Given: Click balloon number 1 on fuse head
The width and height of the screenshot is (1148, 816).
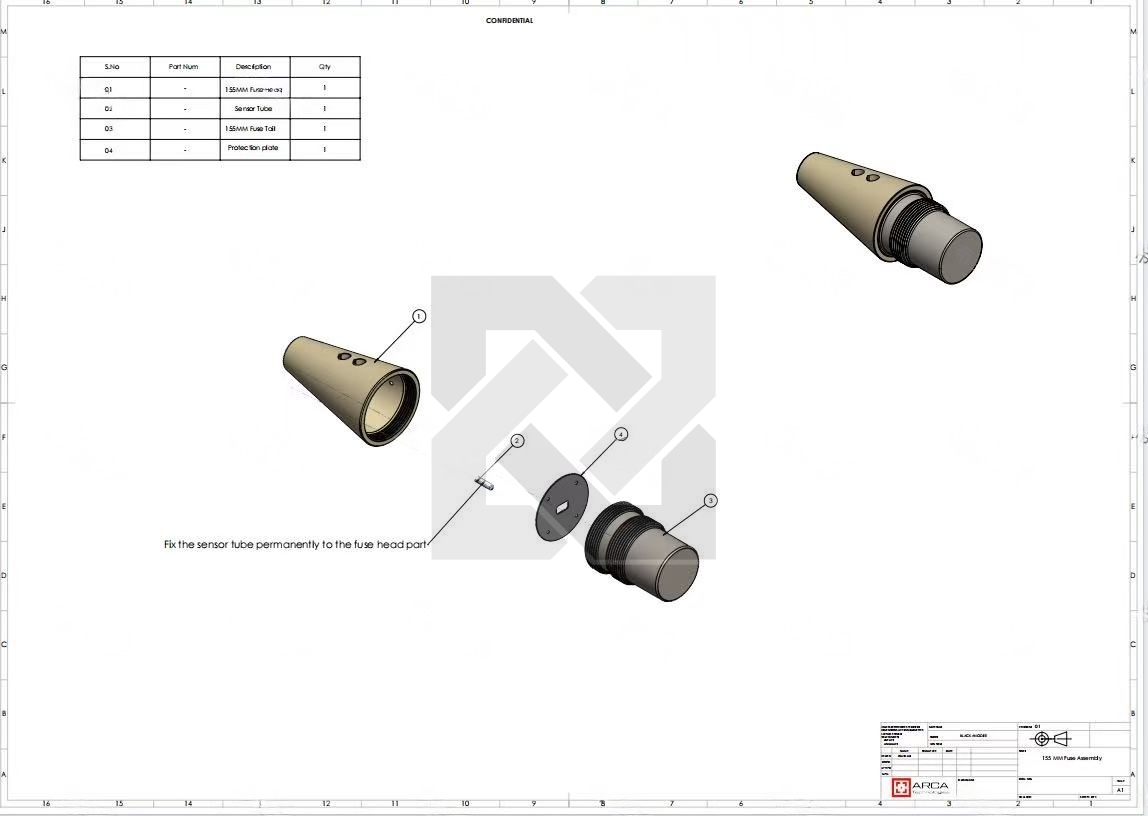Looking at the screenshot, I should (419, 316).
